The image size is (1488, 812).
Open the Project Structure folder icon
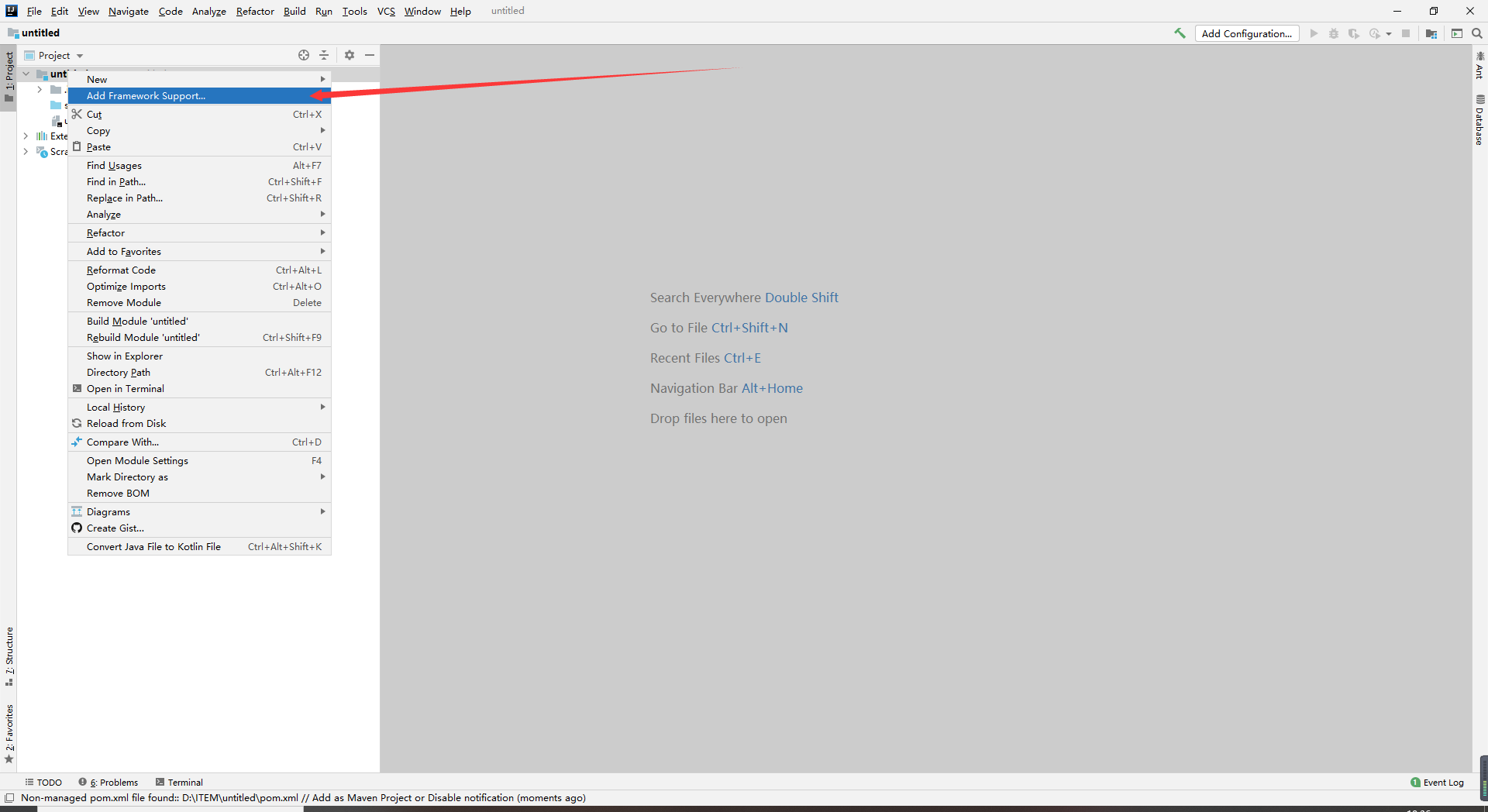(1431, 33)
